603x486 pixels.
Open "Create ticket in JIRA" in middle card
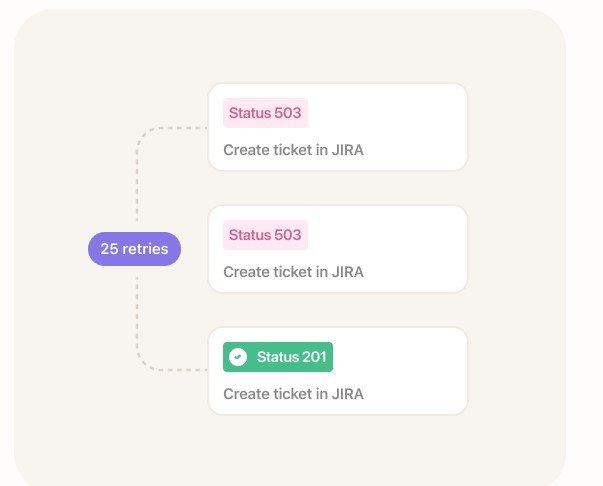click(293, 272)
